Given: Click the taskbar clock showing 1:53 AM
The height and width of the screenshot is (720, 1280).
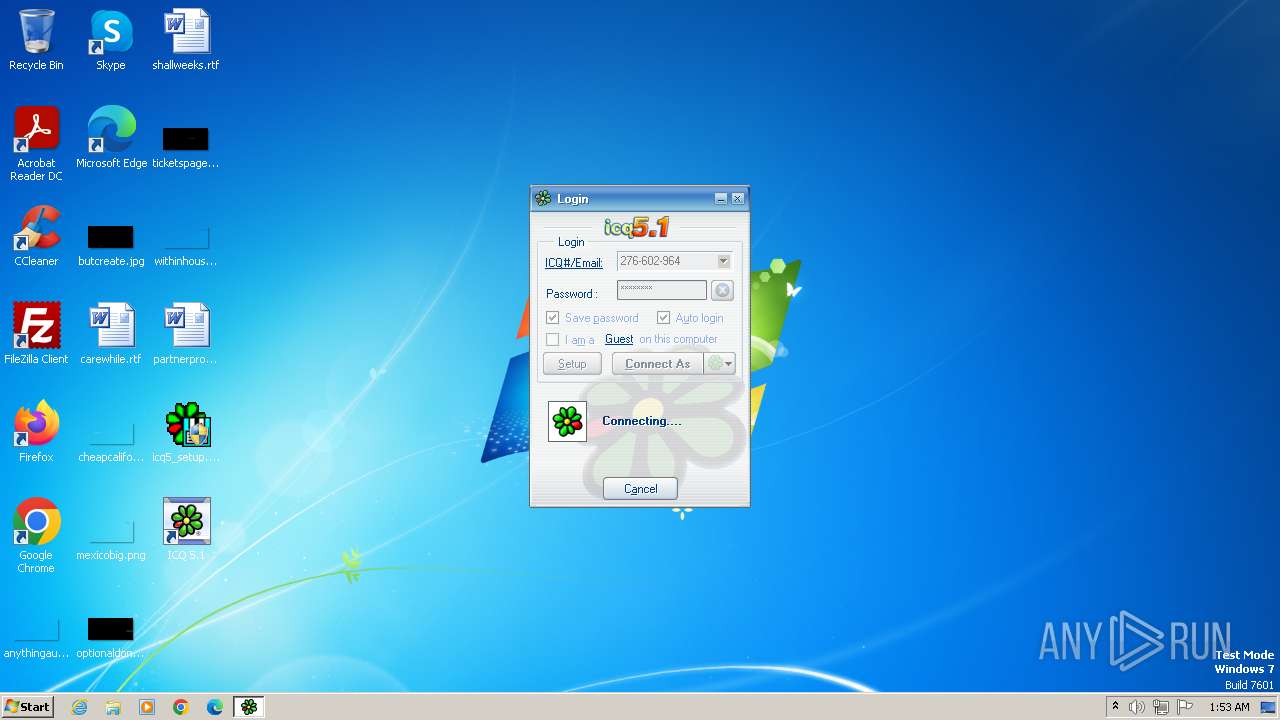Looking at the screenshot, I should (x=1229, y=707).
